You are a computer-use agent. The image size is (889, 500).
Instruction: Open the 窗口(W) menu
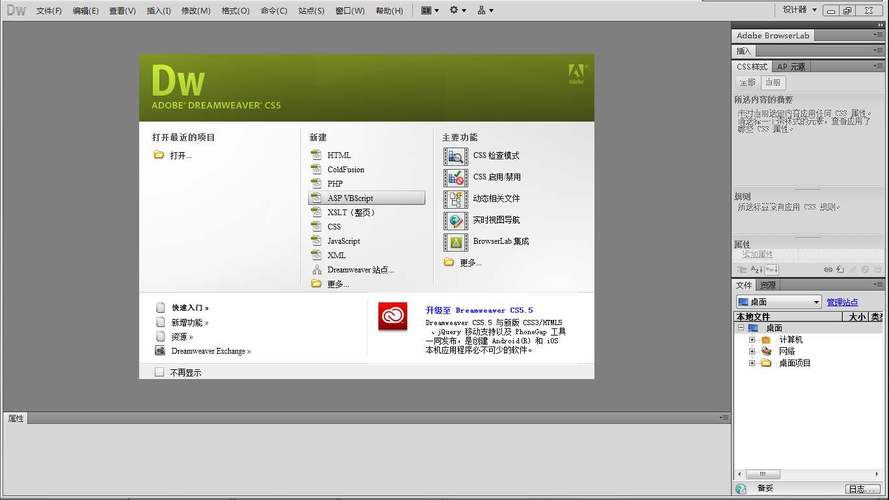350,11
